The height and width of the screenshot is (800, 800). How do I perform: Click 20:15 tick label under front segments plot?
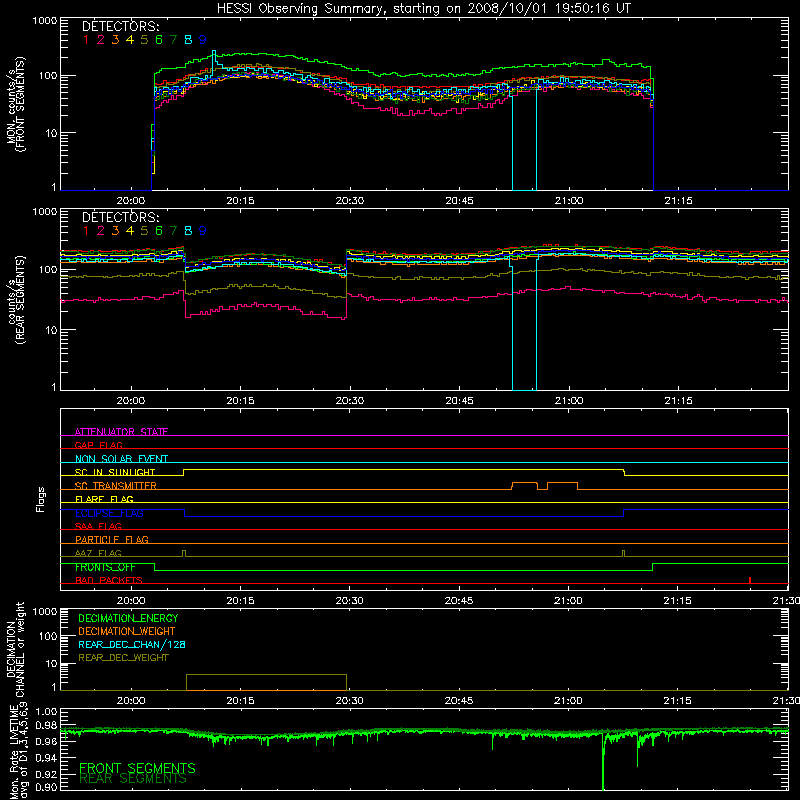[x=240, y=201]
